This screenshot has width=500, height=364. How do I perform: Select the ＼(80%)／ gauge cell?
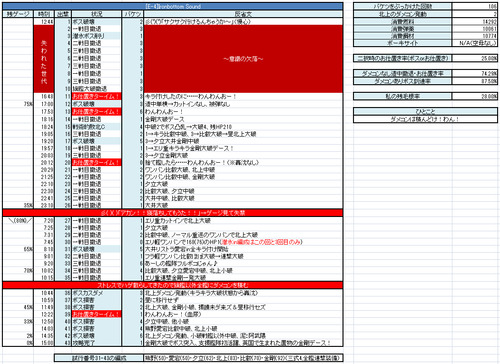[18, 221]
